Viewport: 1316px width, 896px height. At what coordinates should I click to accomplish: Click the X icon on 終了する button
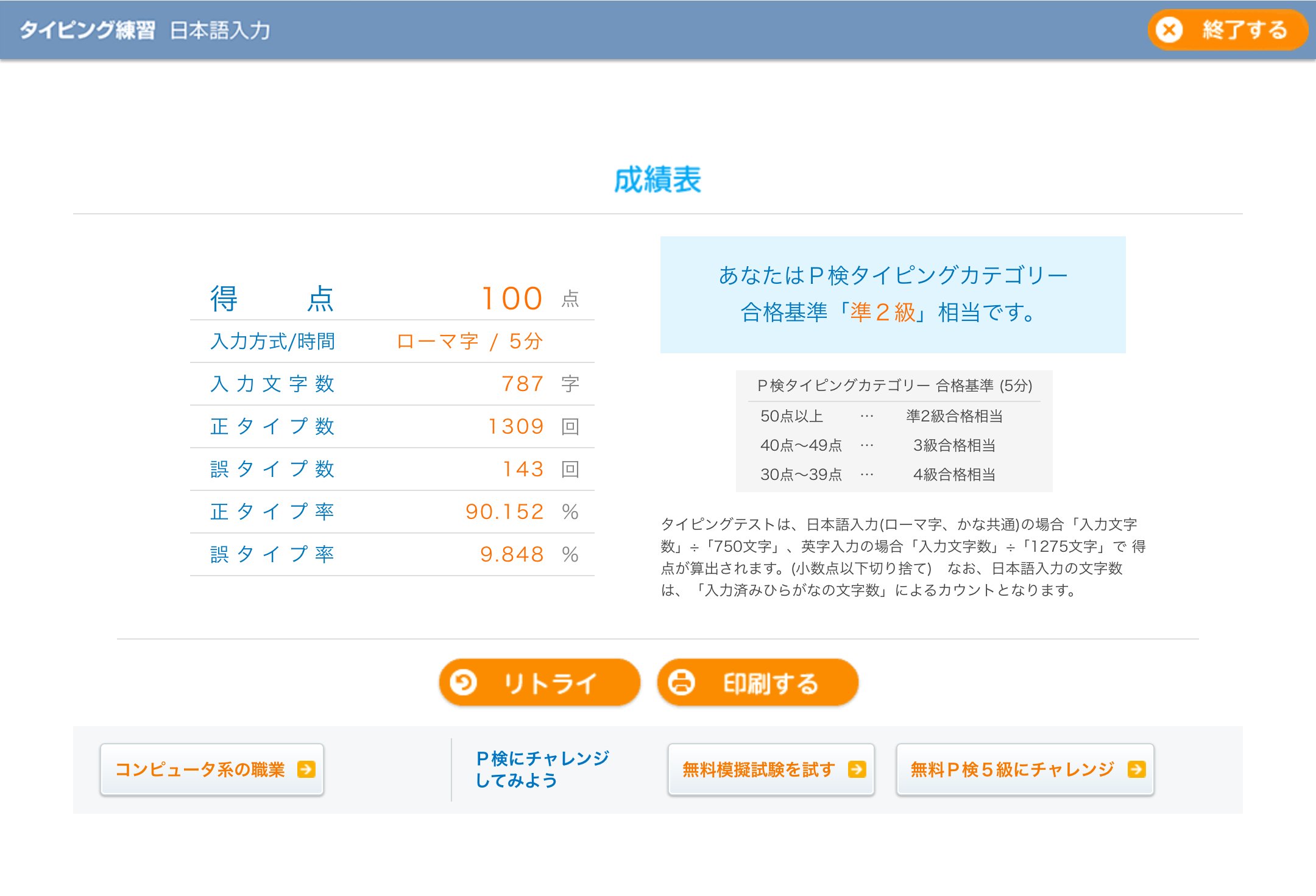(1169, 30)
